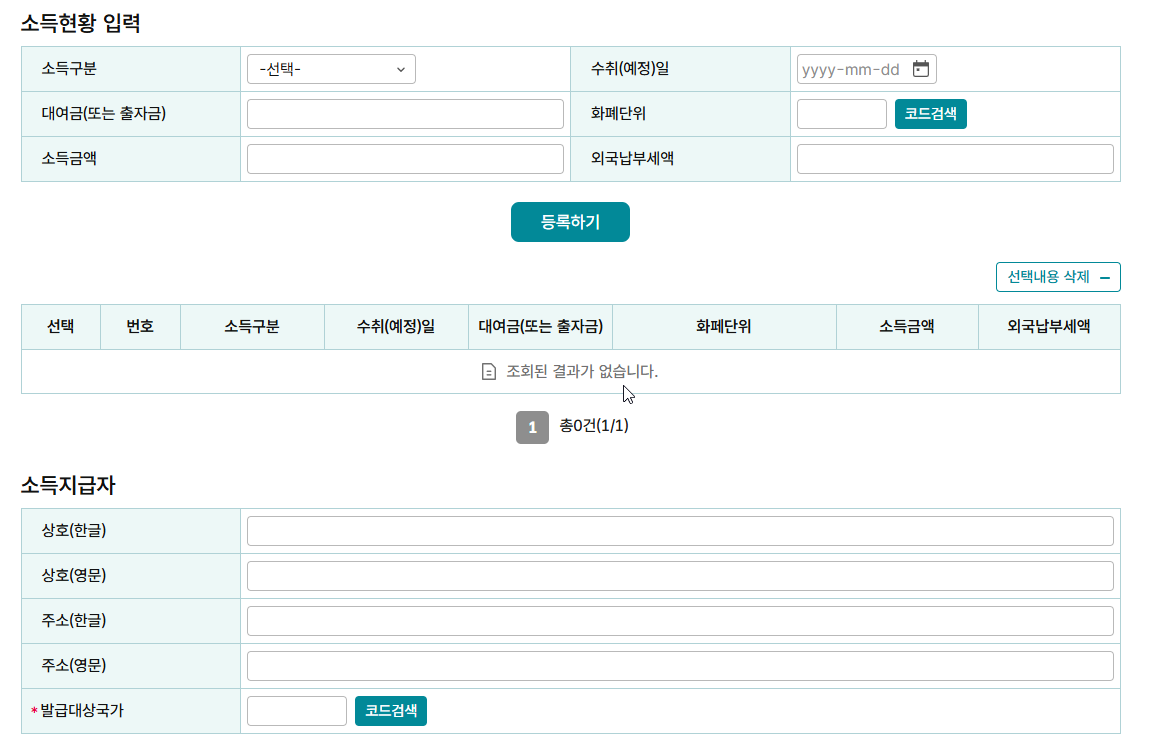Click 코드검색 next to 발급대상국가
The height and width of the screenshot is (752, 1174).
391,711
